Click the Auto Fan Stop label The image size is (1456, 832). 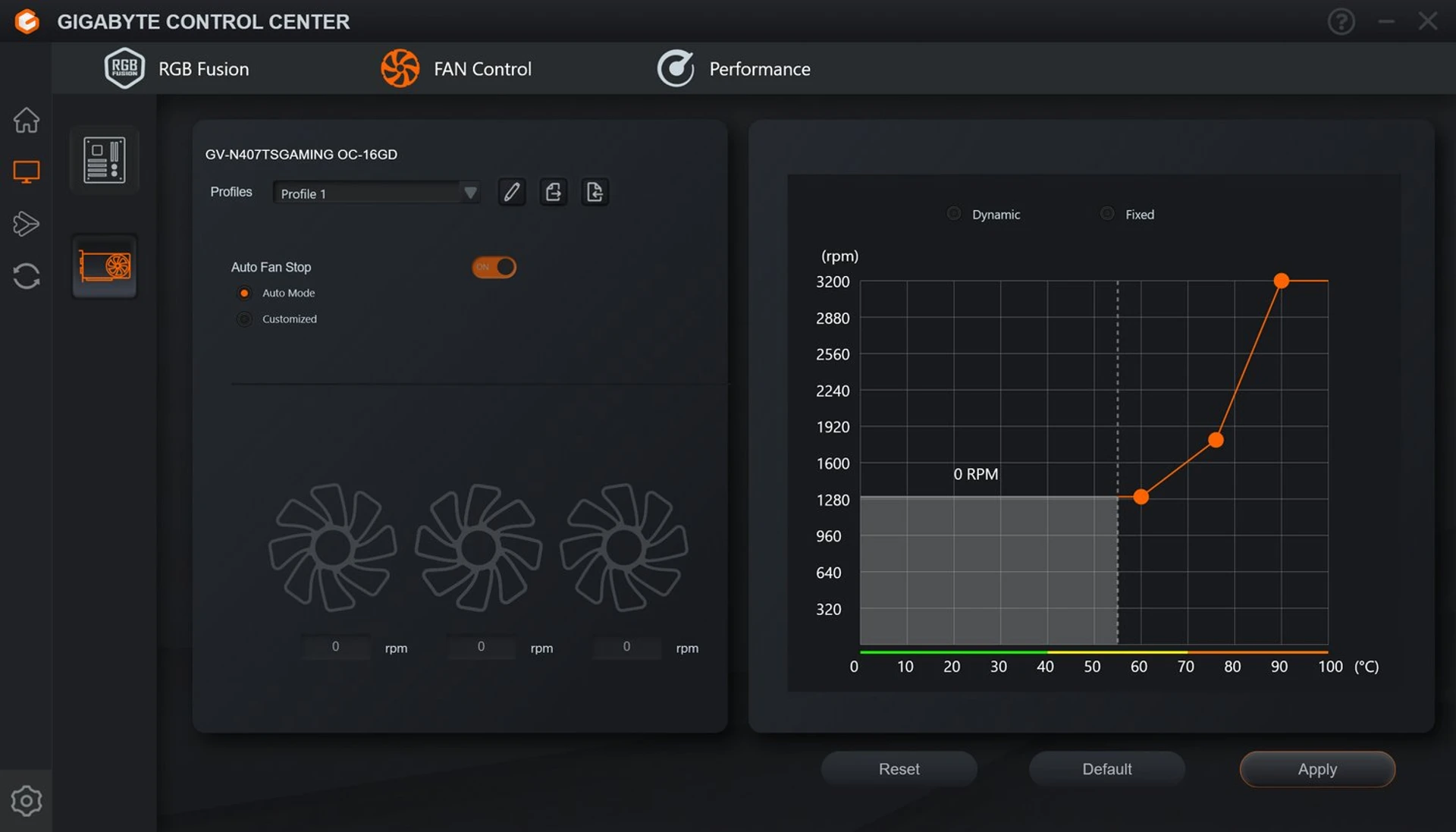point(271,267)
